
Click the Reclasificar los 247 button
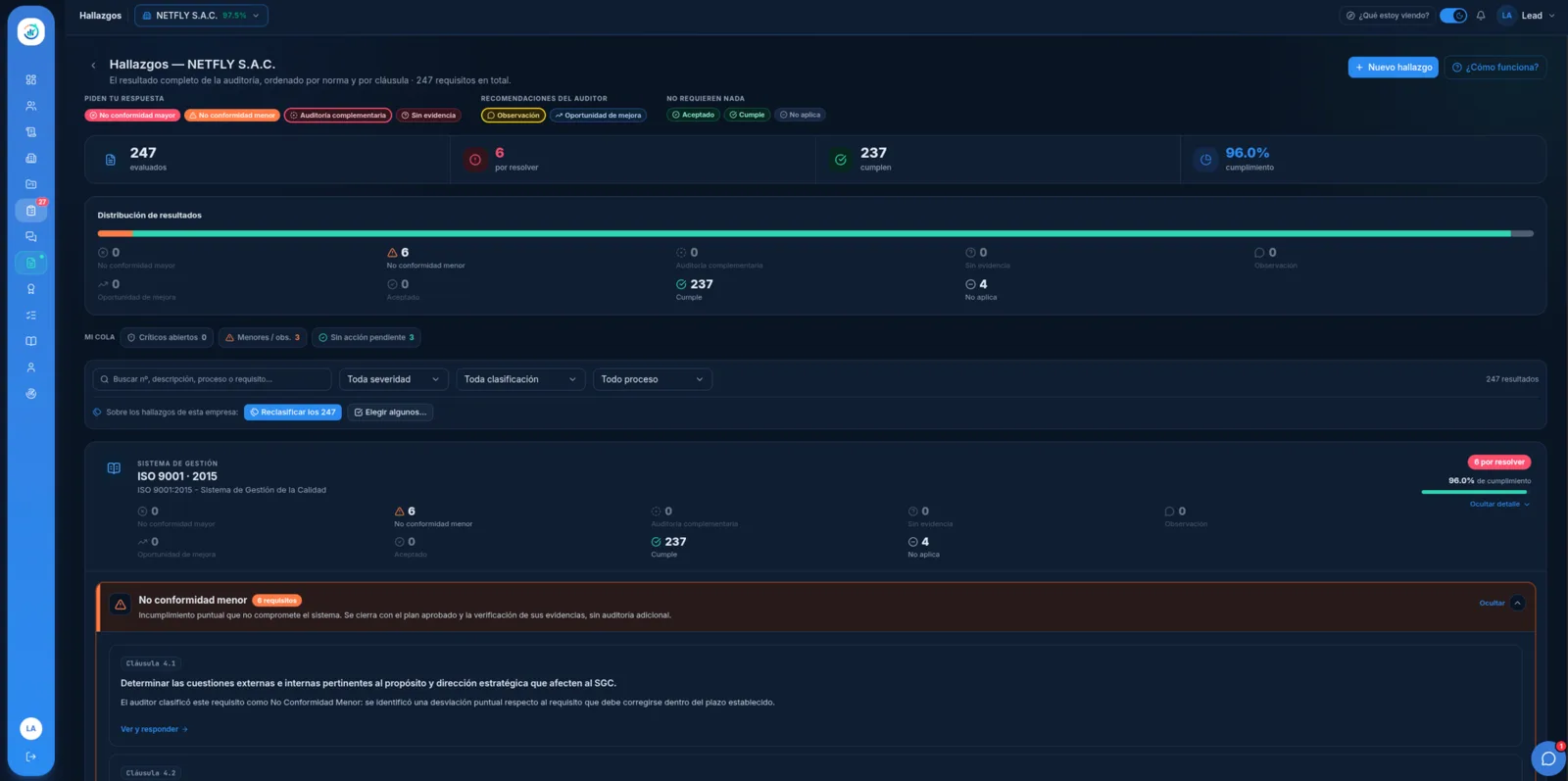(x=293, y=413)
